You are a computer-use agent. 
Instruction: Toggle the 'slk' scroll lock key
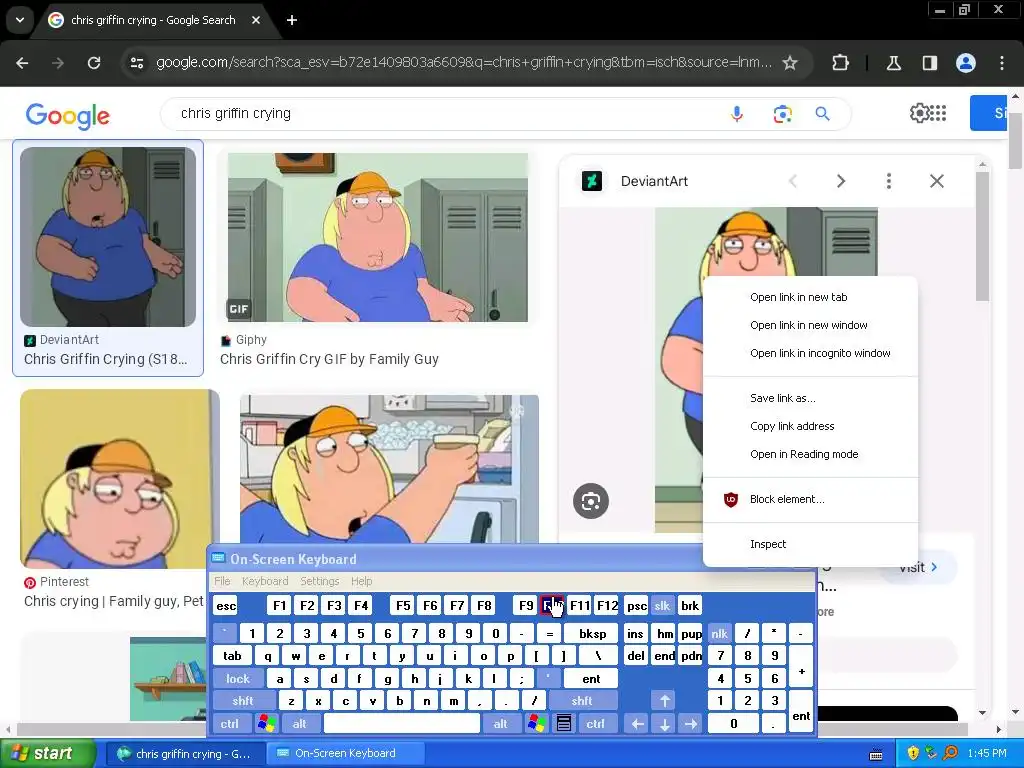(x=662, y=606)
